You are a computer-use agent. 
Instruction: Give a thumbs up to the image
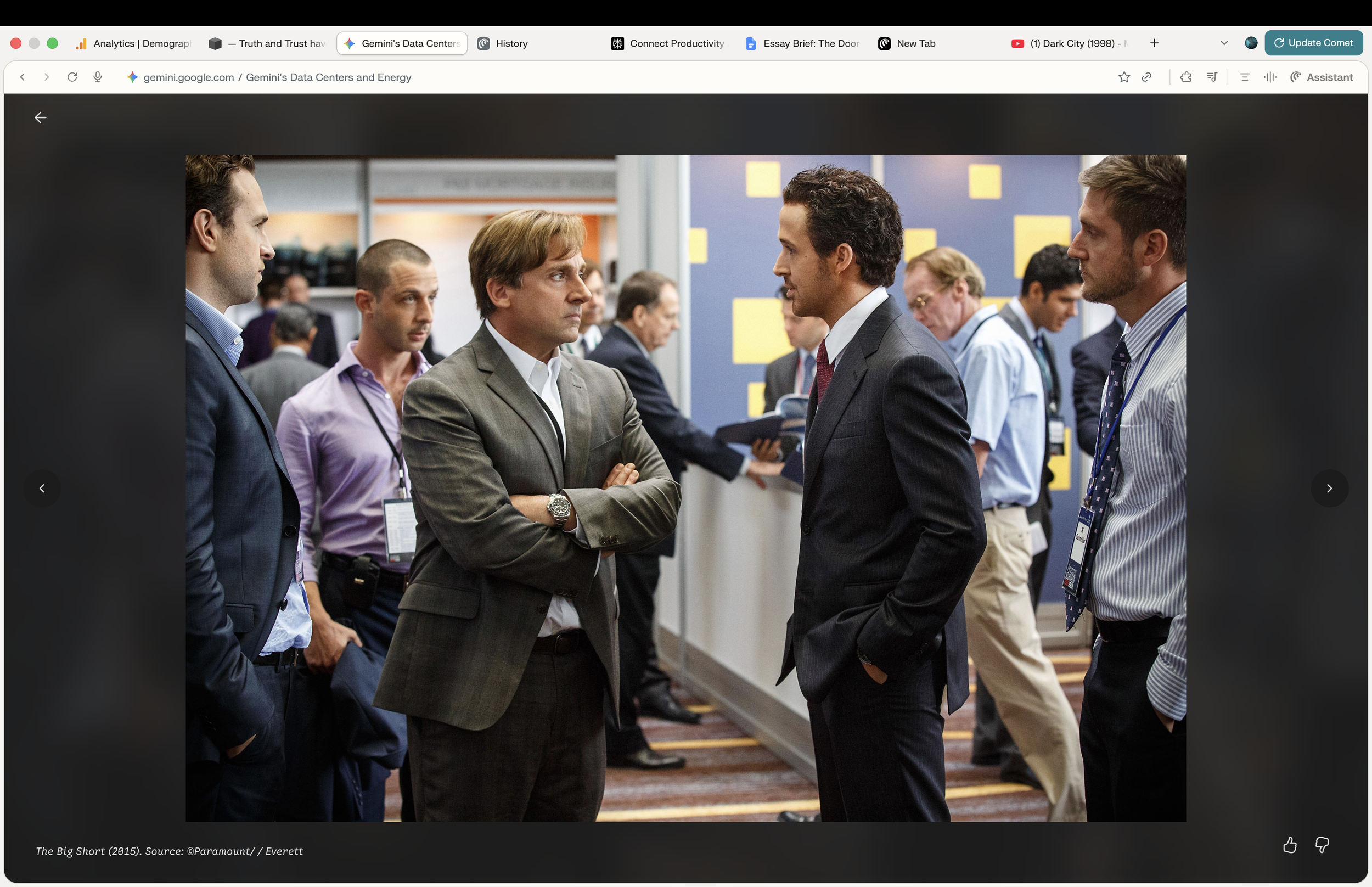pyautogui.click(x=1290, y=845)
